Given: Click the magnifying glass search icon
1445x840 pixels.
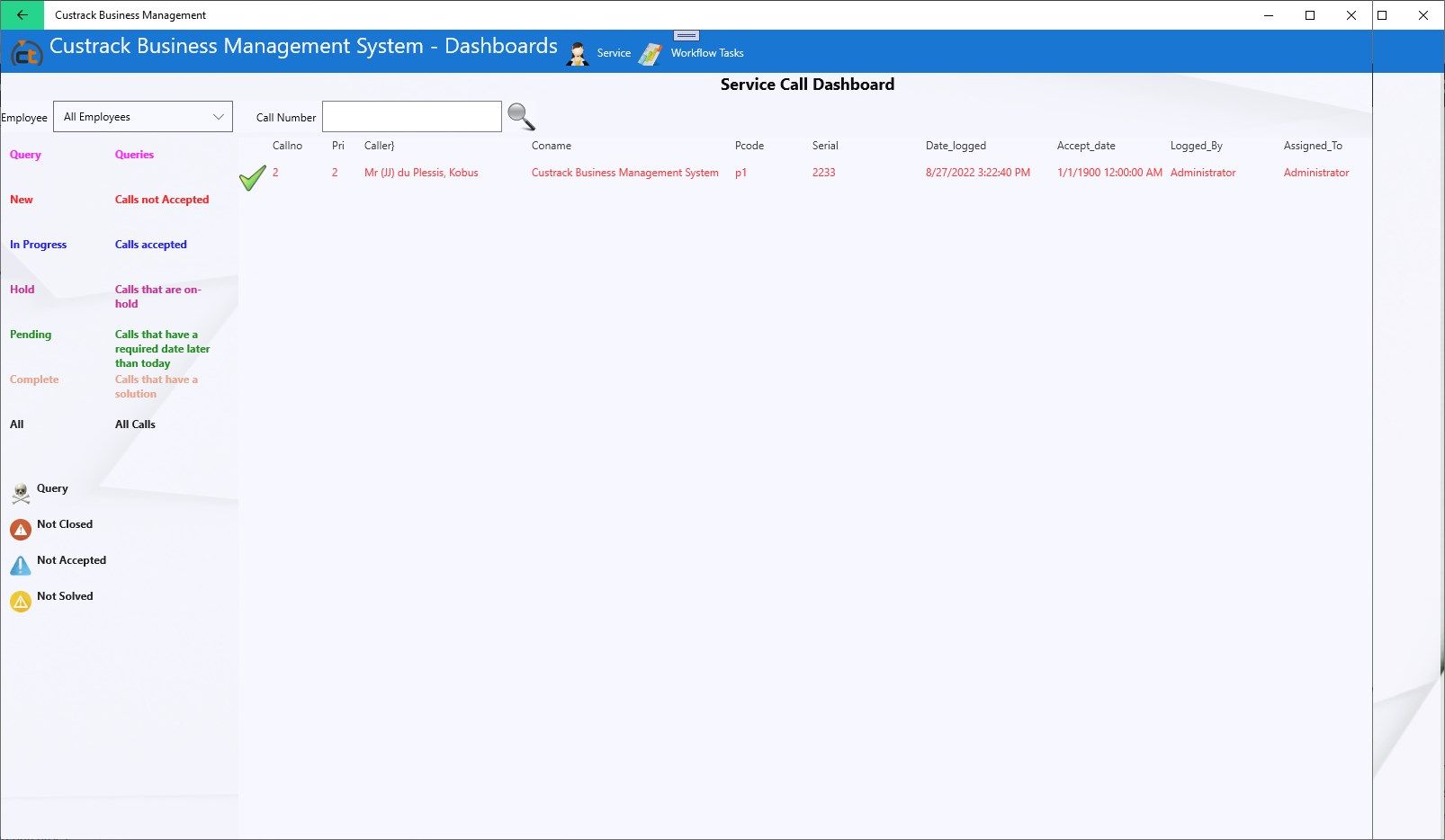Looking at the screenshot, I should (x=521, y=116).
